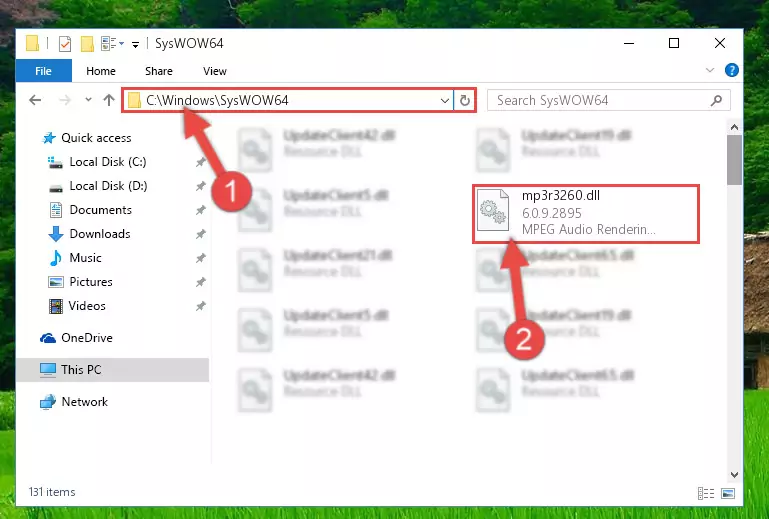
Task: Open Pictures in the sidebar
Action: [x=81, y=282]
